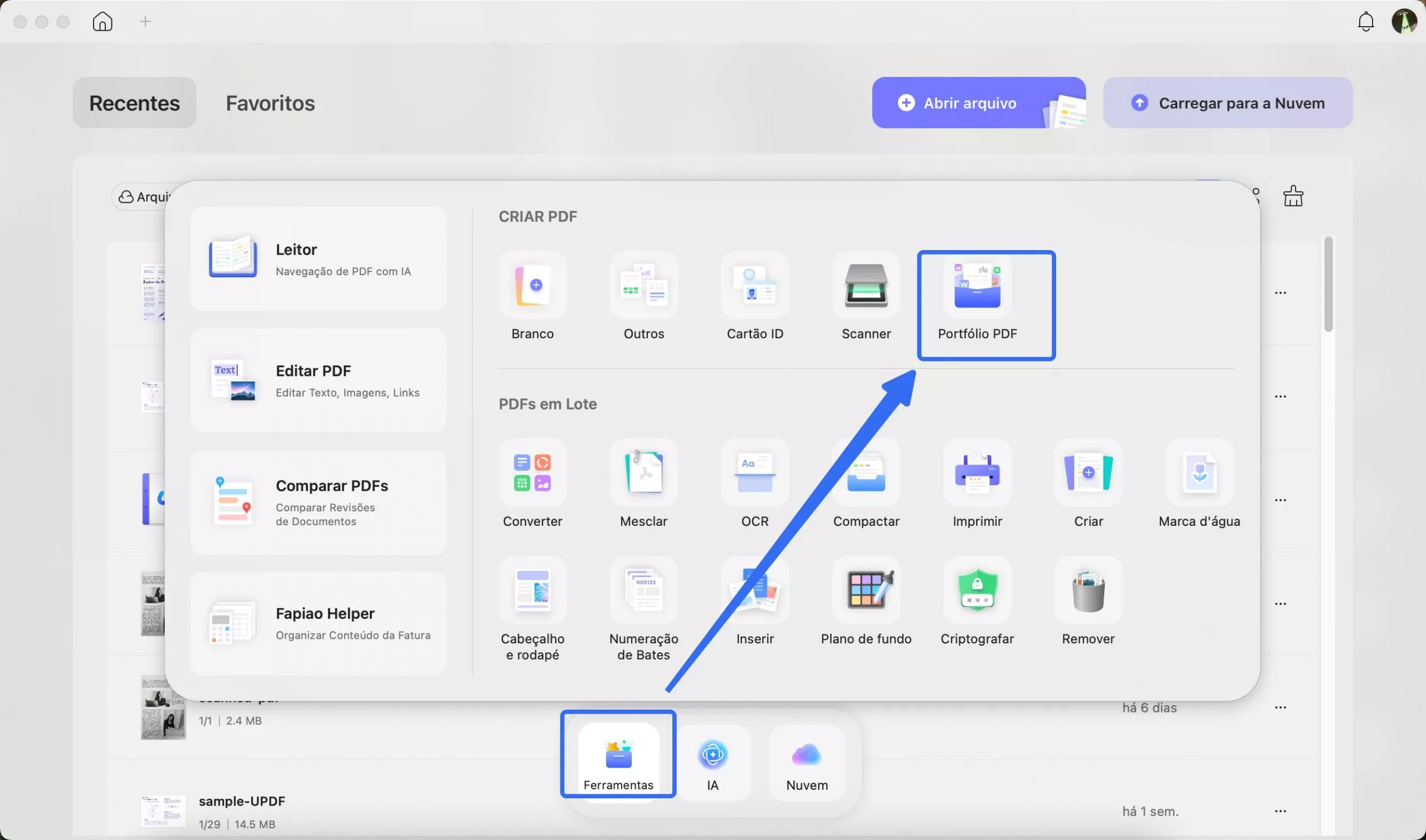Screen dimensions: 1426x840
Task: Open the notifications bell icon
Action: point(1365,22)
